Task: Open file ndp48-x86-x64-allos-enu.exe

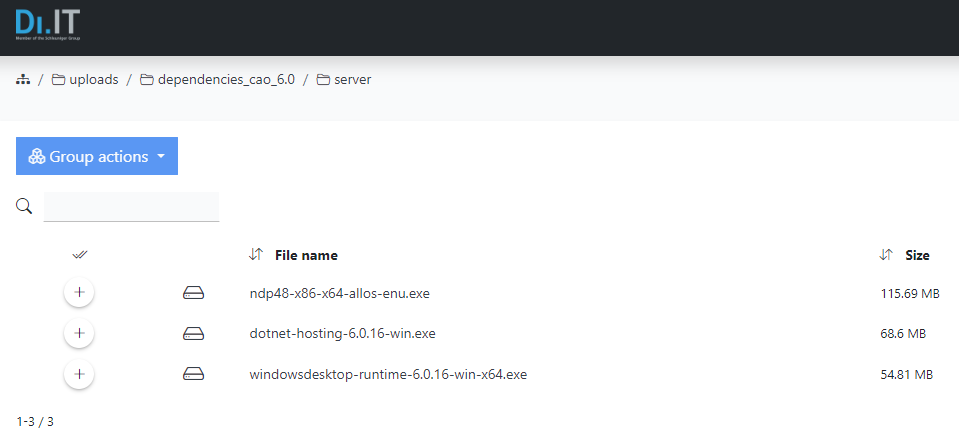Action: [340, 293]
